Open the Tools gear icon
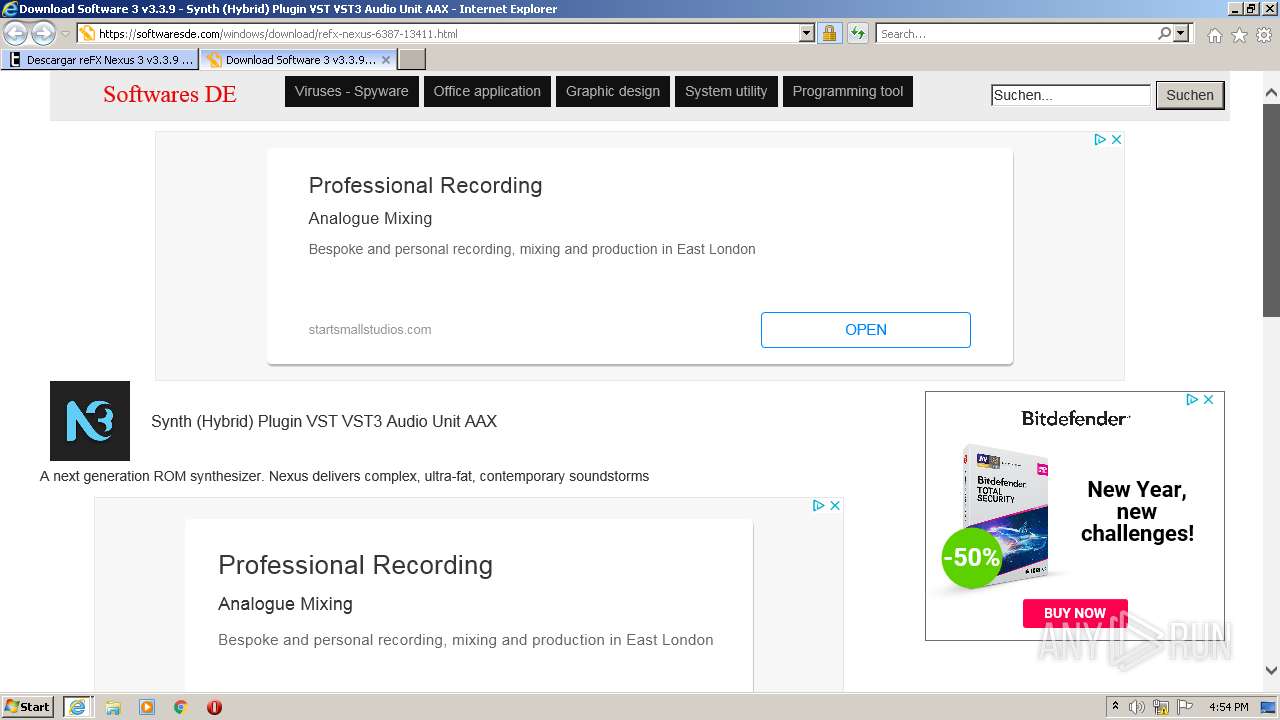Viewport: 1280px width, 720px height. [x=1264, y=35]
